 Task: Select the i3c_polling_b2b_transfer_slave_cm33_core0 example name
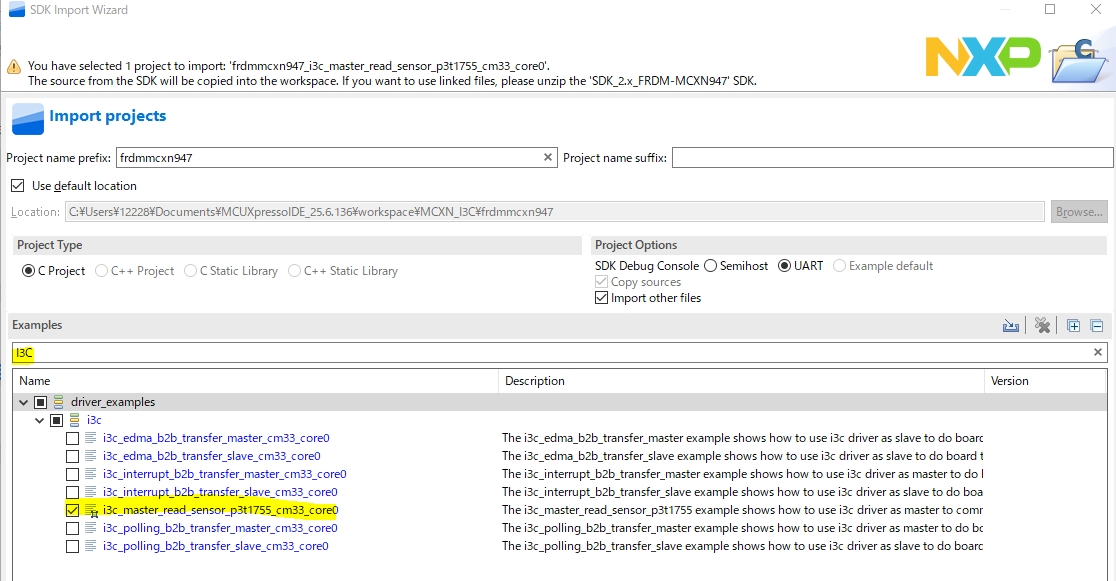(x=215, y=546)
